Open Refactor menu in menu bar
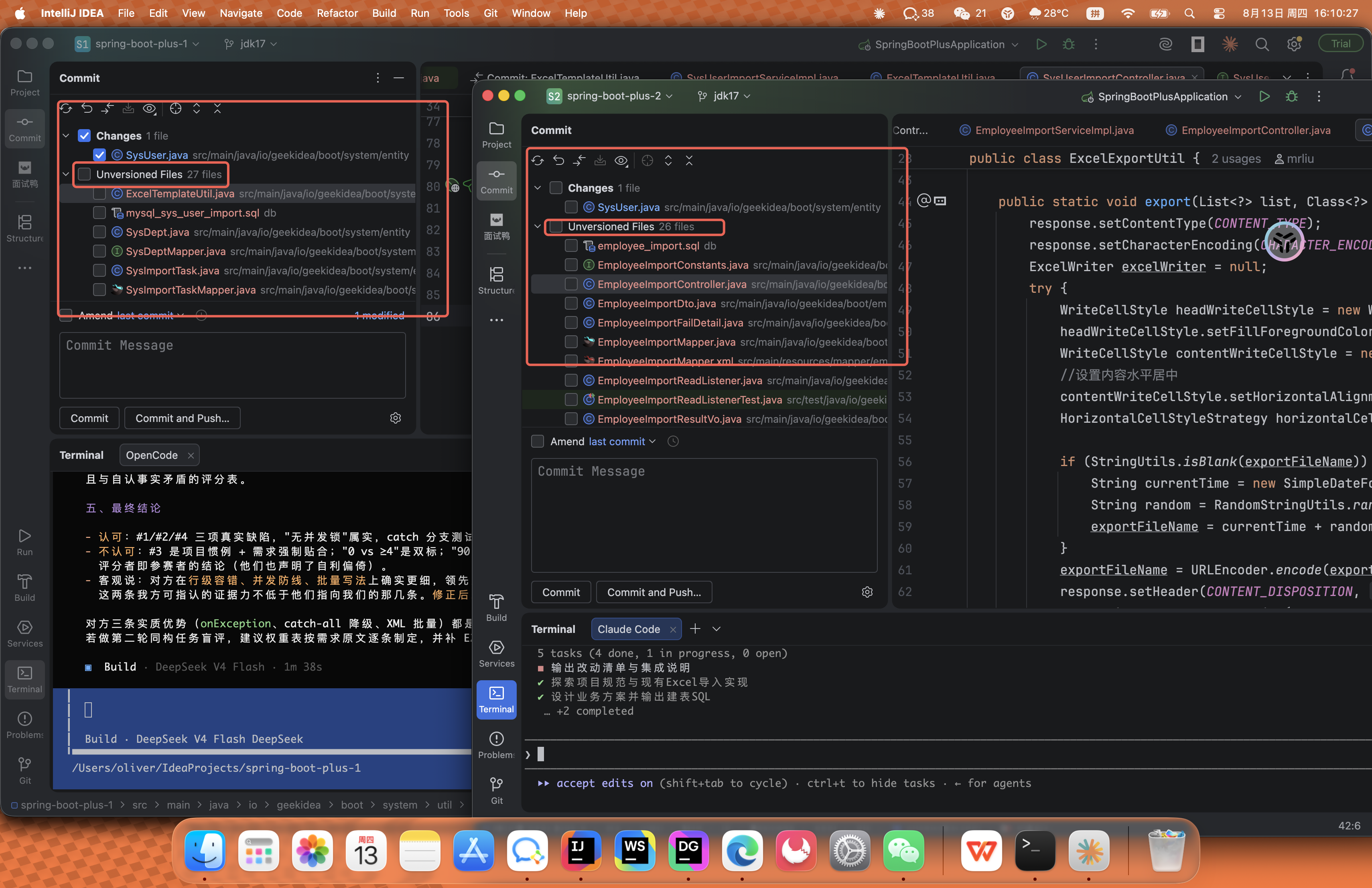This screenshot has height=888, width=1372. 337,13
